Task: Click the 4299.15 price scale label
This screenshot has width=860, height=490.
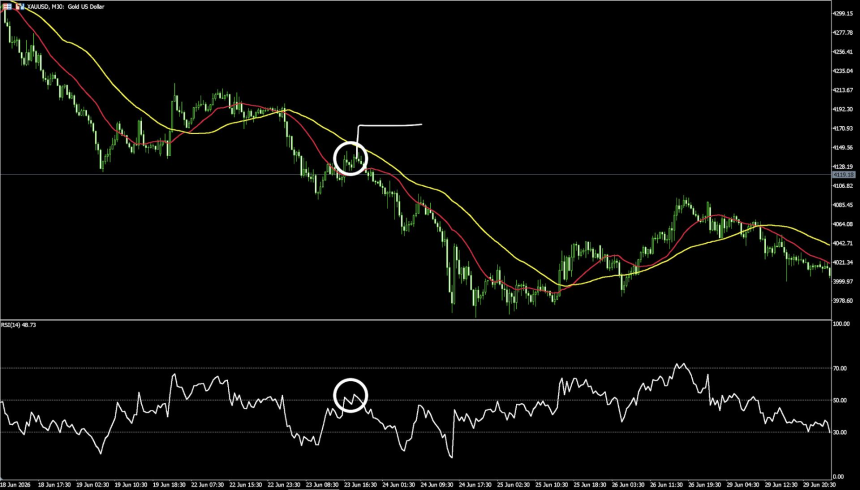Action: pos(842,13)
